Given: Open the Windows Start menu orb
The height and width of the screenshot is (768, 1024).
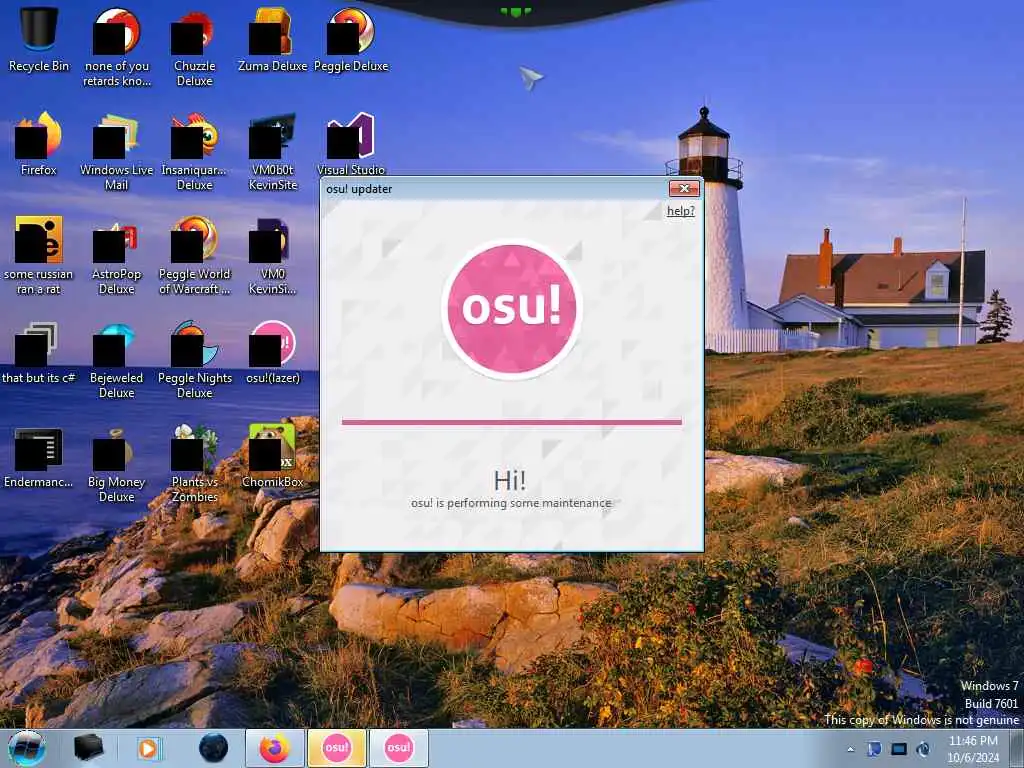Looking at the screenshot, I should point(27,748).
